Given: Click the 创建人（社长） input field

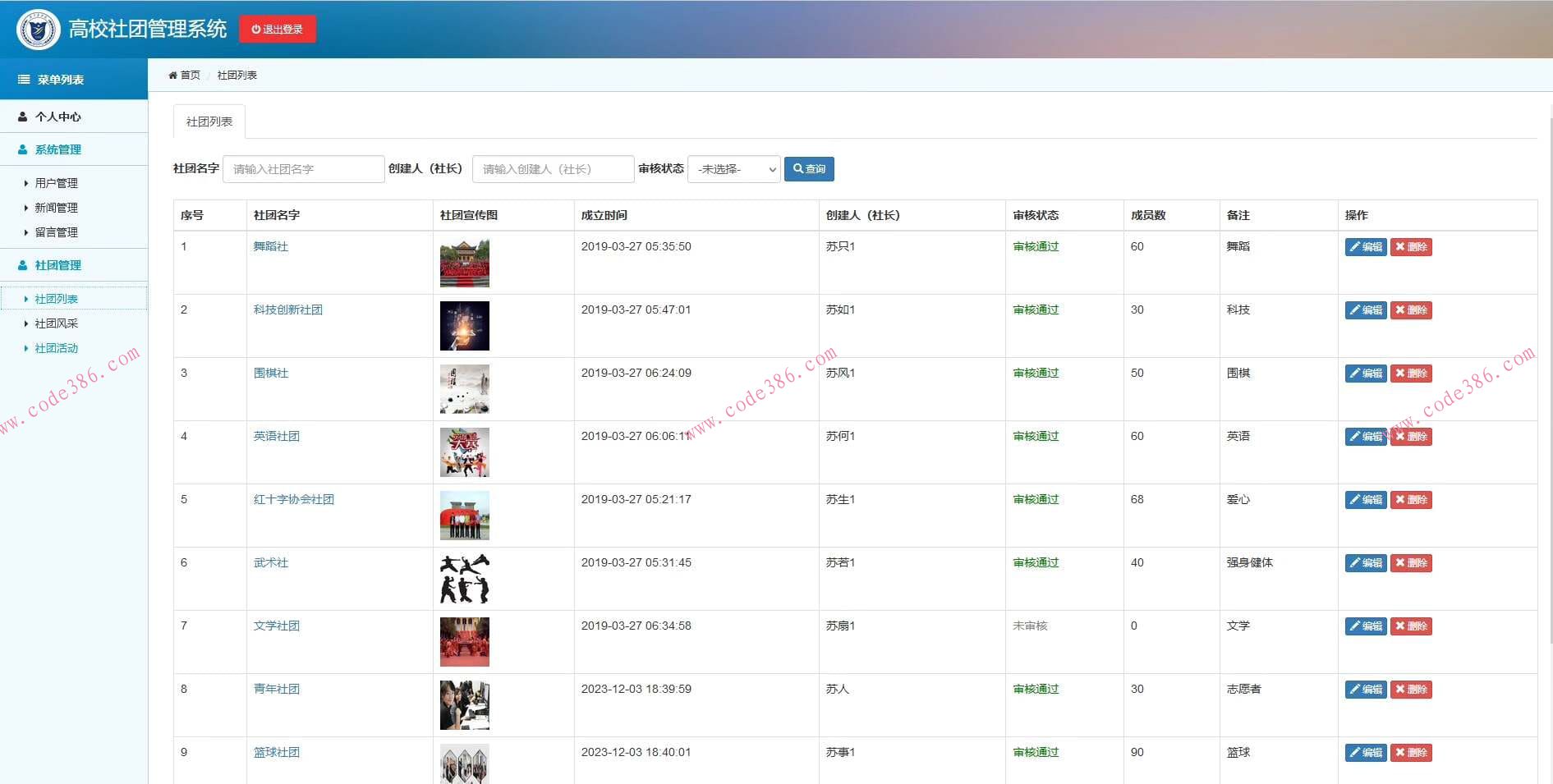Looking at the screenshot, I should (x=553, y=169).
